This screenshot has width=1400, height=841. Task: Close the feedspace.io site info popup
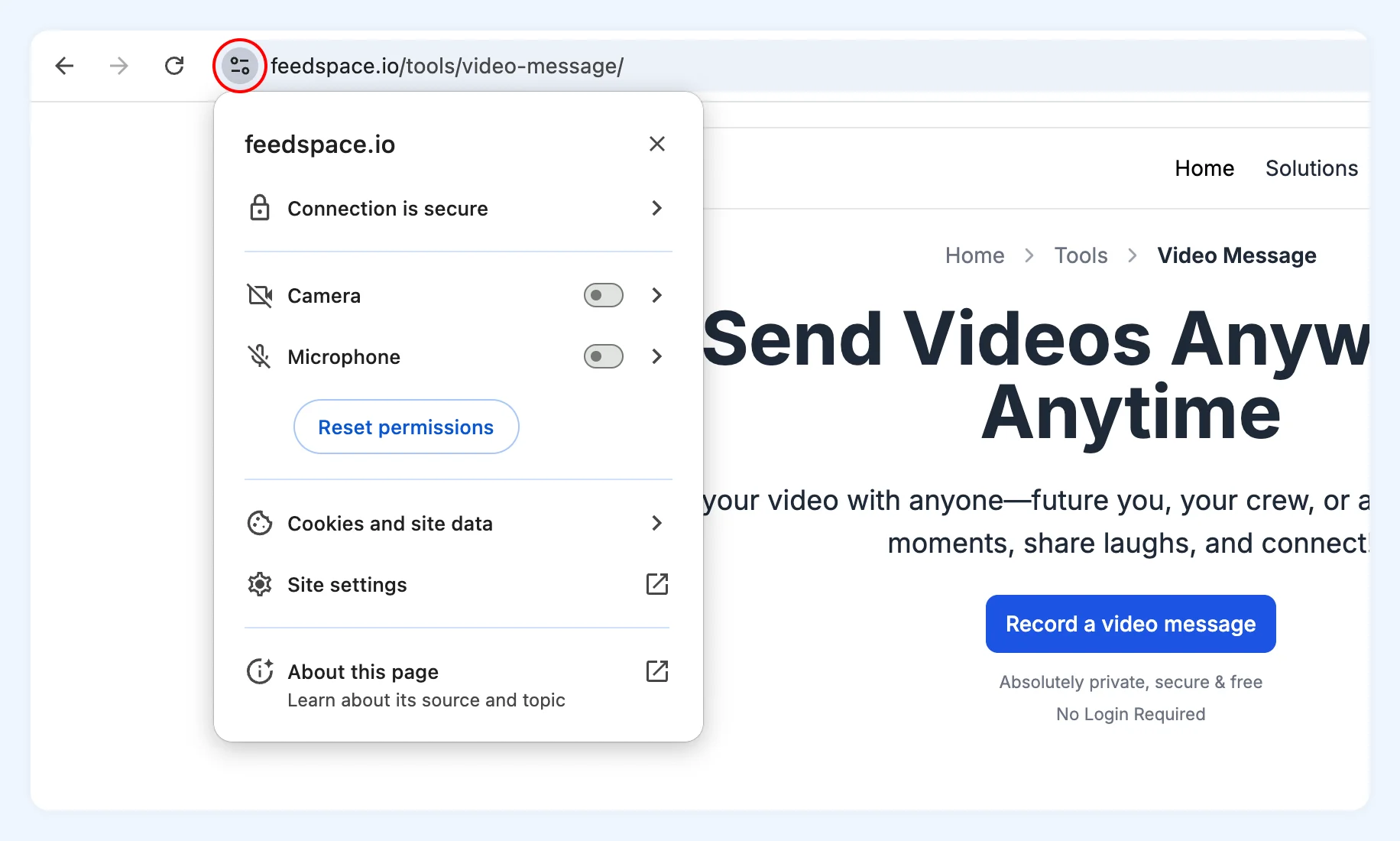[656, 144]
